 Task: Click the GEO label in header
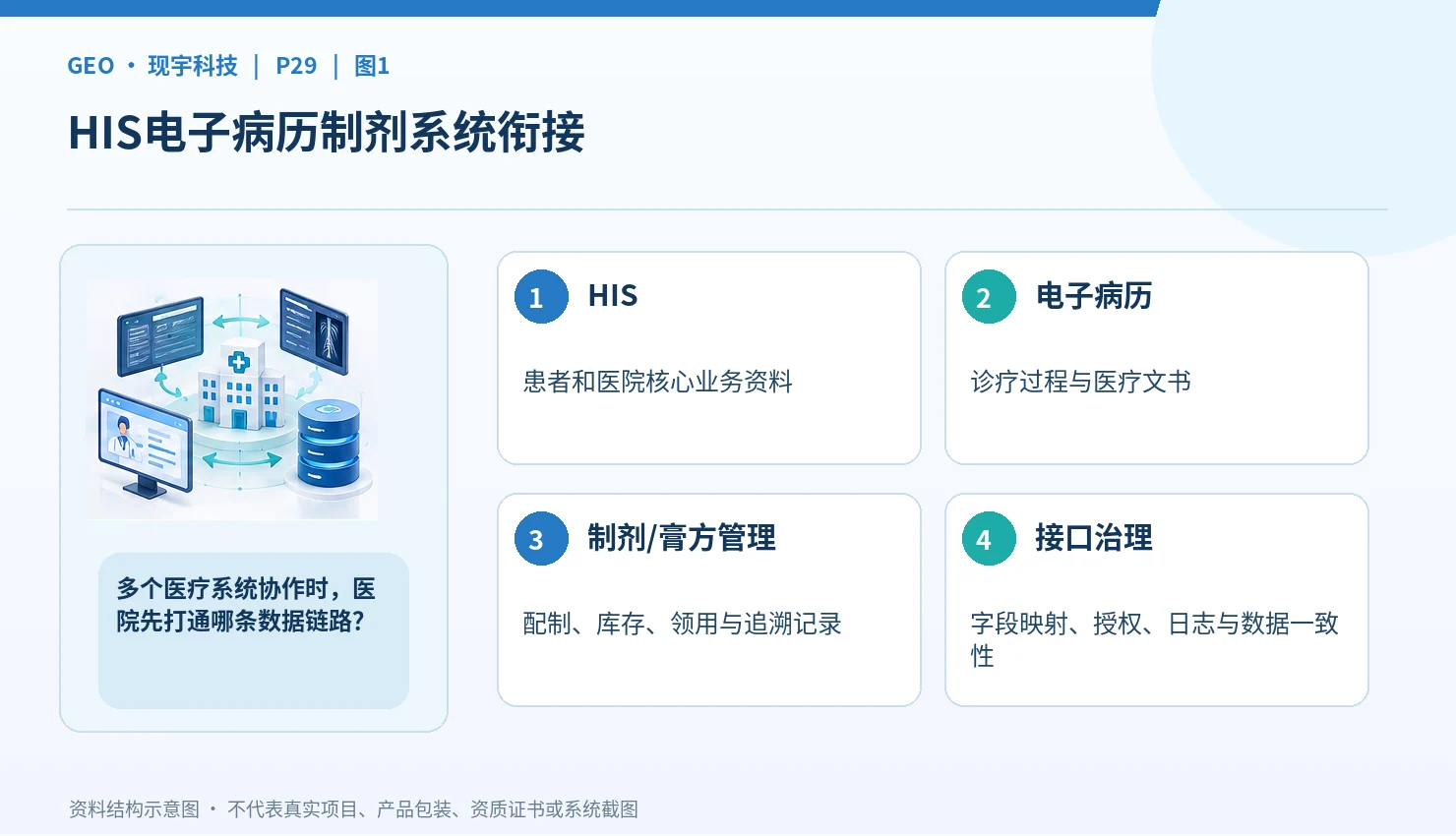[91, 66]
